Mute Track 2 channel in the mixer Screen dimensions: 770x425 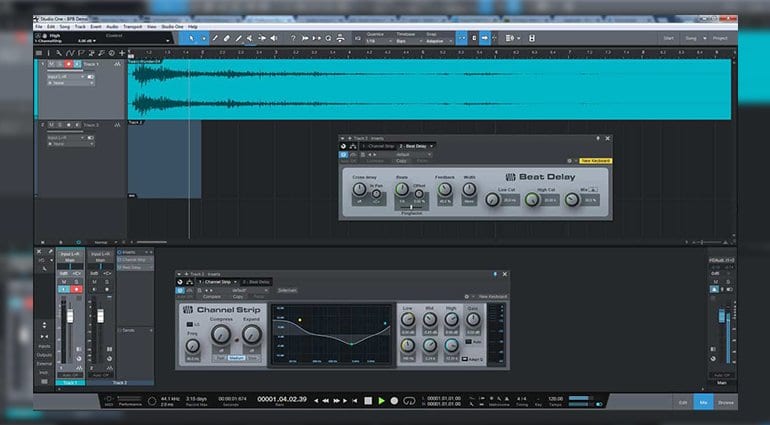(94, 282)
